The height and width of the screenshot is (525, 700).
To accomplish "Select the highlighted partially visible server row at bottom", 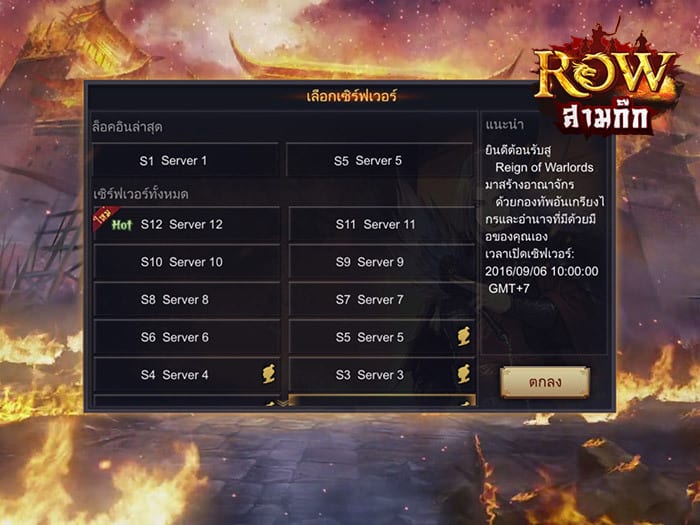I will pos(382,400).
